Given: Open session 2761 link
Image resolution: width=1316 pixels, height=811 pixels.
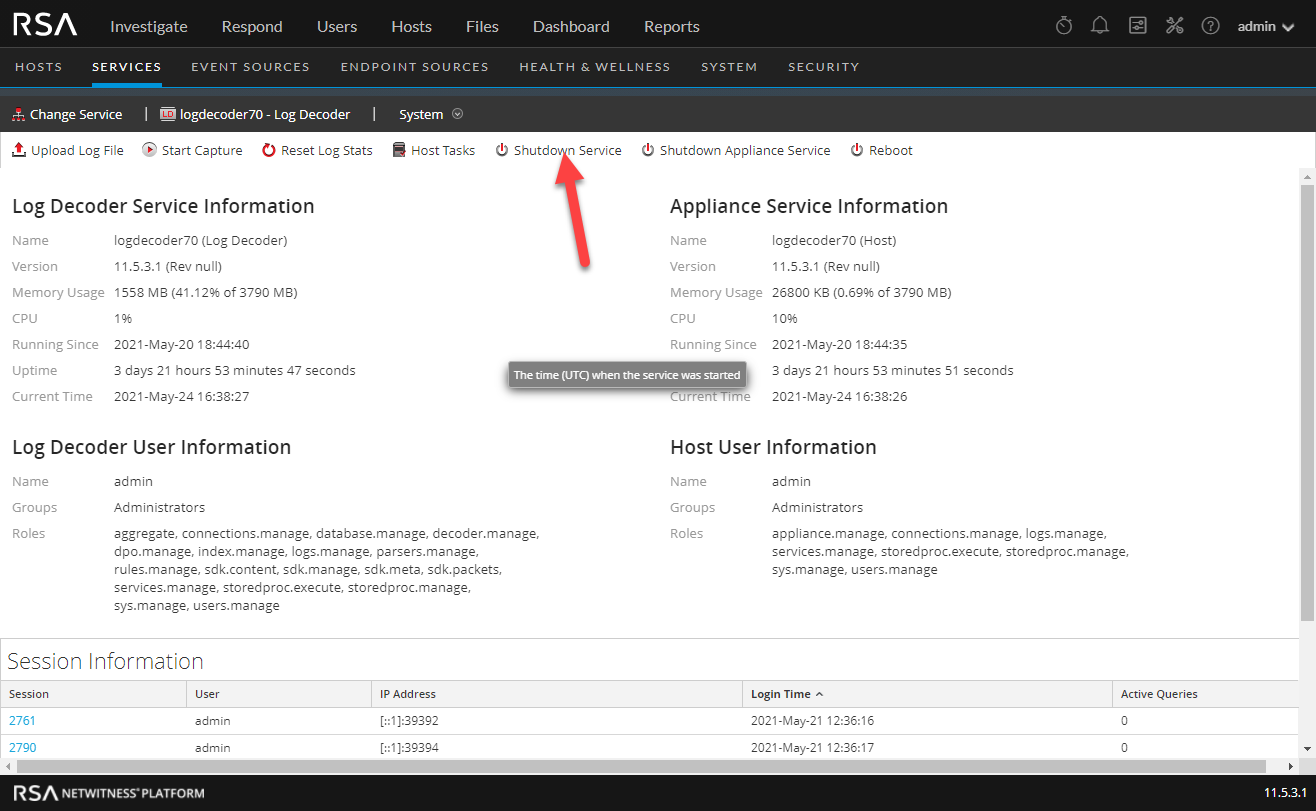Looking at the screenshot, I should pos(22,720).
